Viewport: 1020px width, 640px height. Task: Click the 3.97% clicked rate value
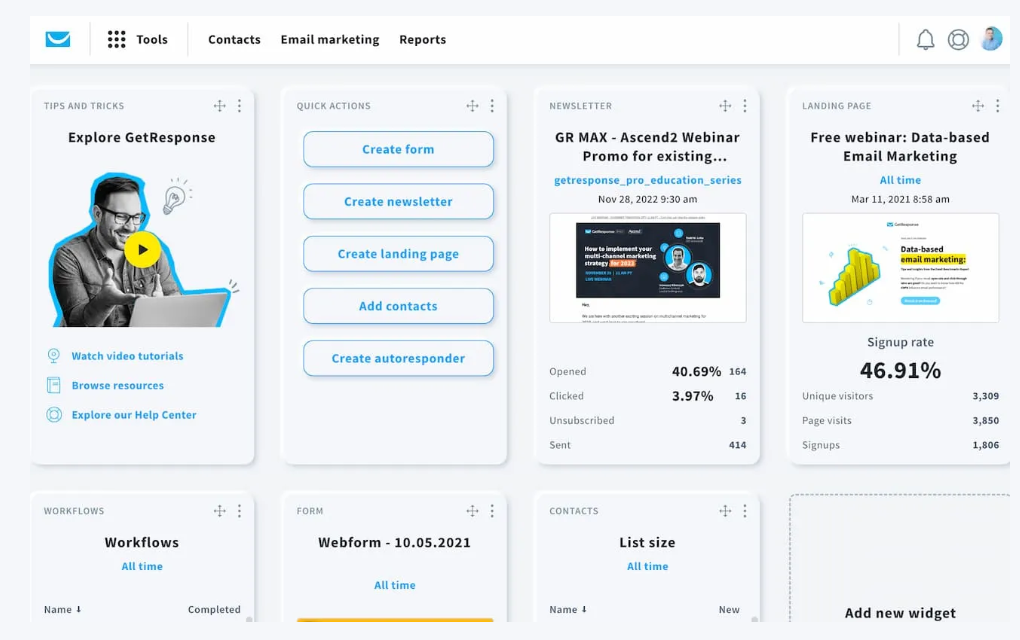pyautogui.click(x=692, y=396)
